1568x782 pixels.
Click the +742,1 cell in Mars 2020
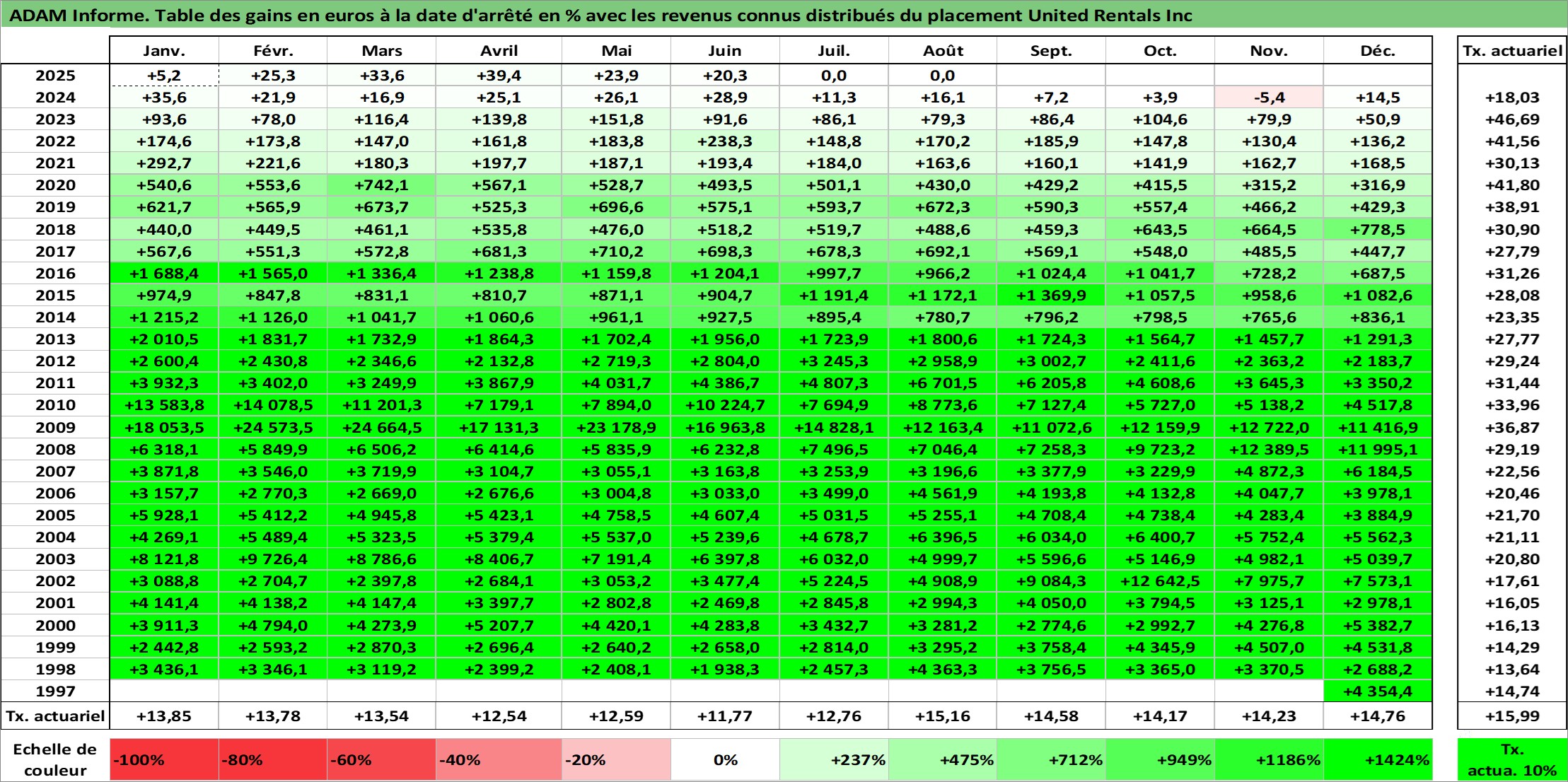coord(381,185)
